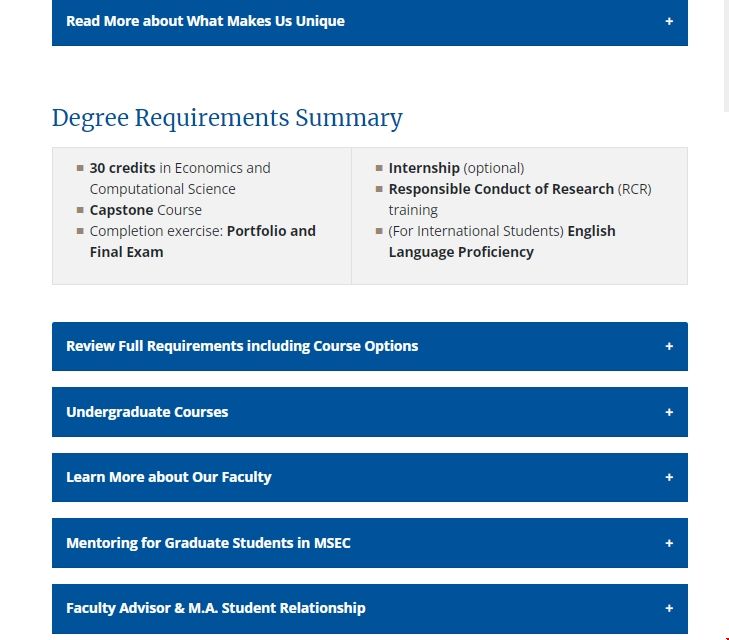This screenshot has height=640, width=729.
Task: Click the 'Internship' optional requirement text
Action: click(424, 168)
